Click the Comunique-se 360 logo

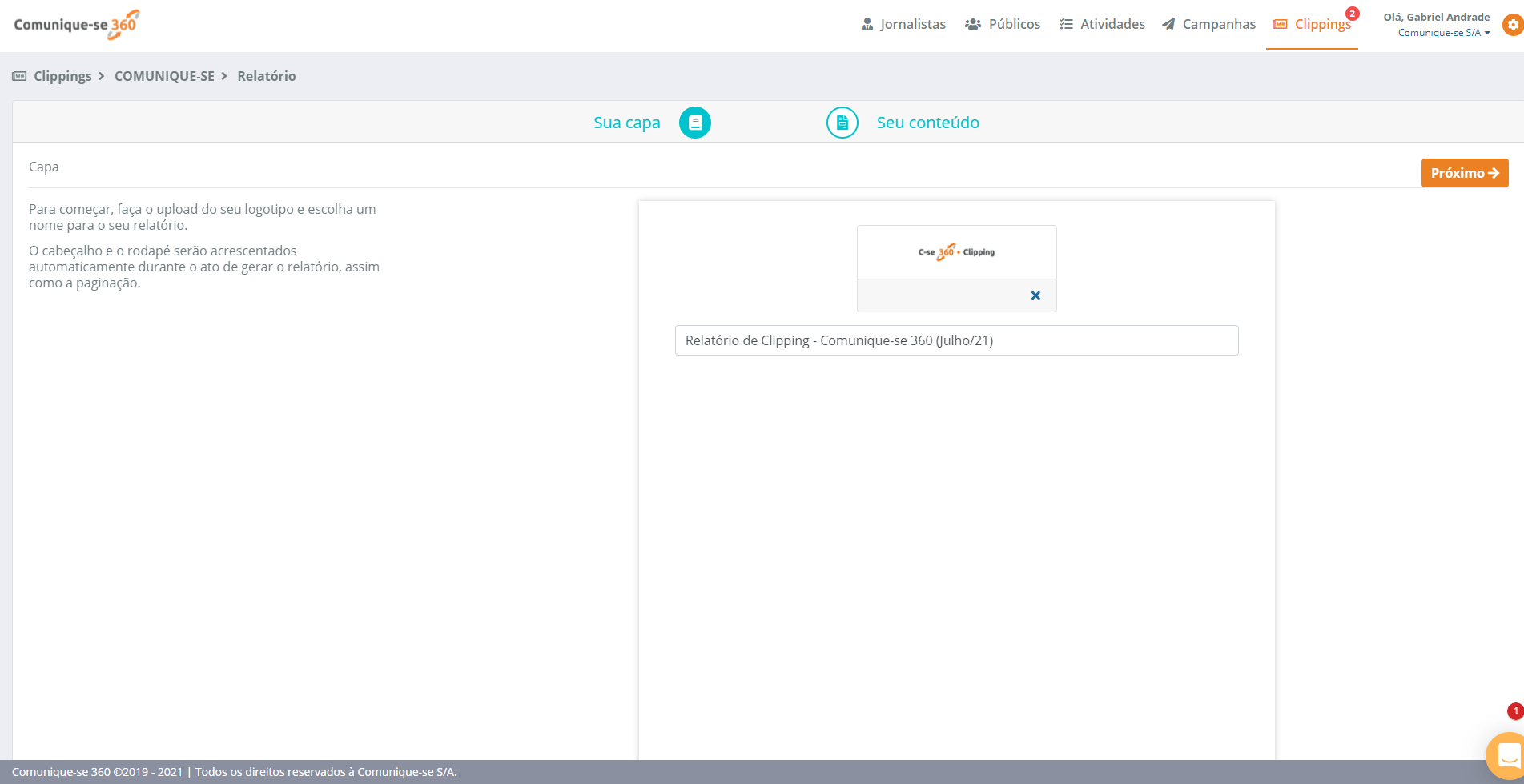tap(74, 24)
